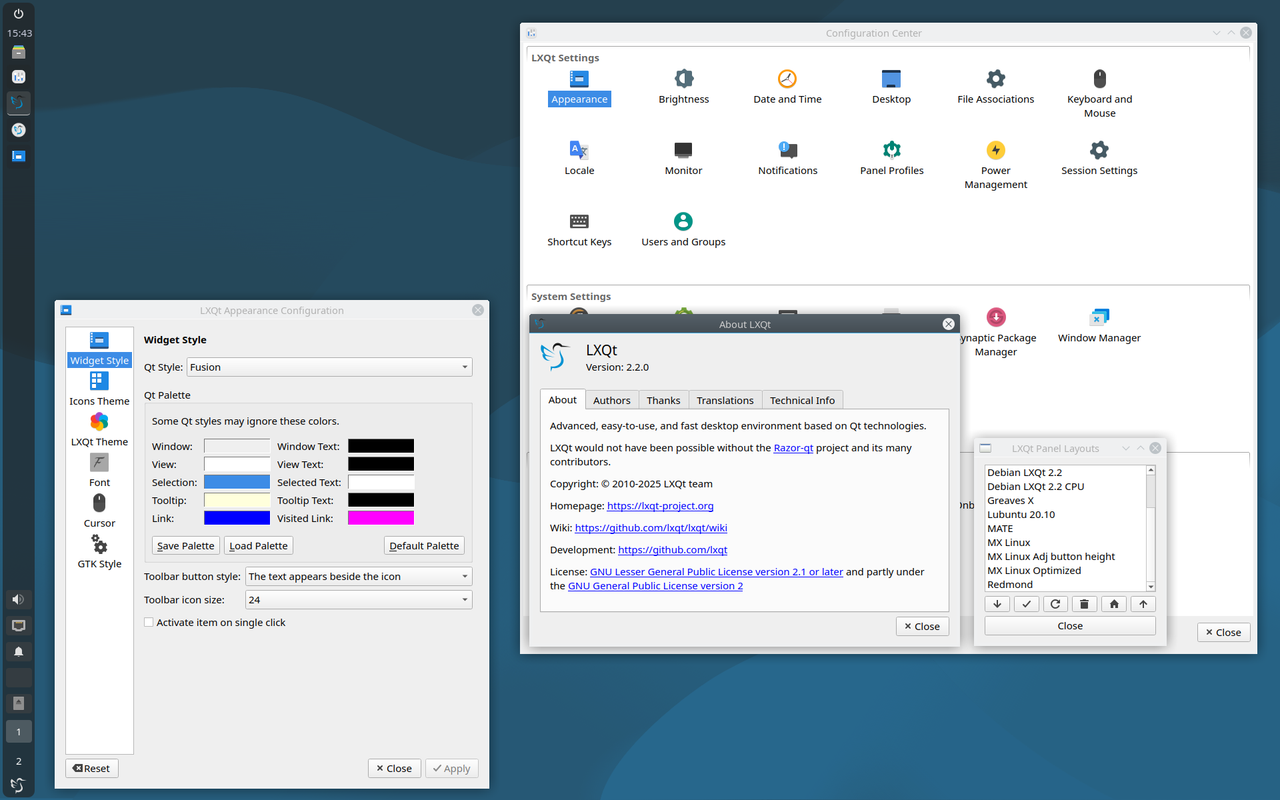
Task: Click the Default Palette button
Action: point(424,546)
